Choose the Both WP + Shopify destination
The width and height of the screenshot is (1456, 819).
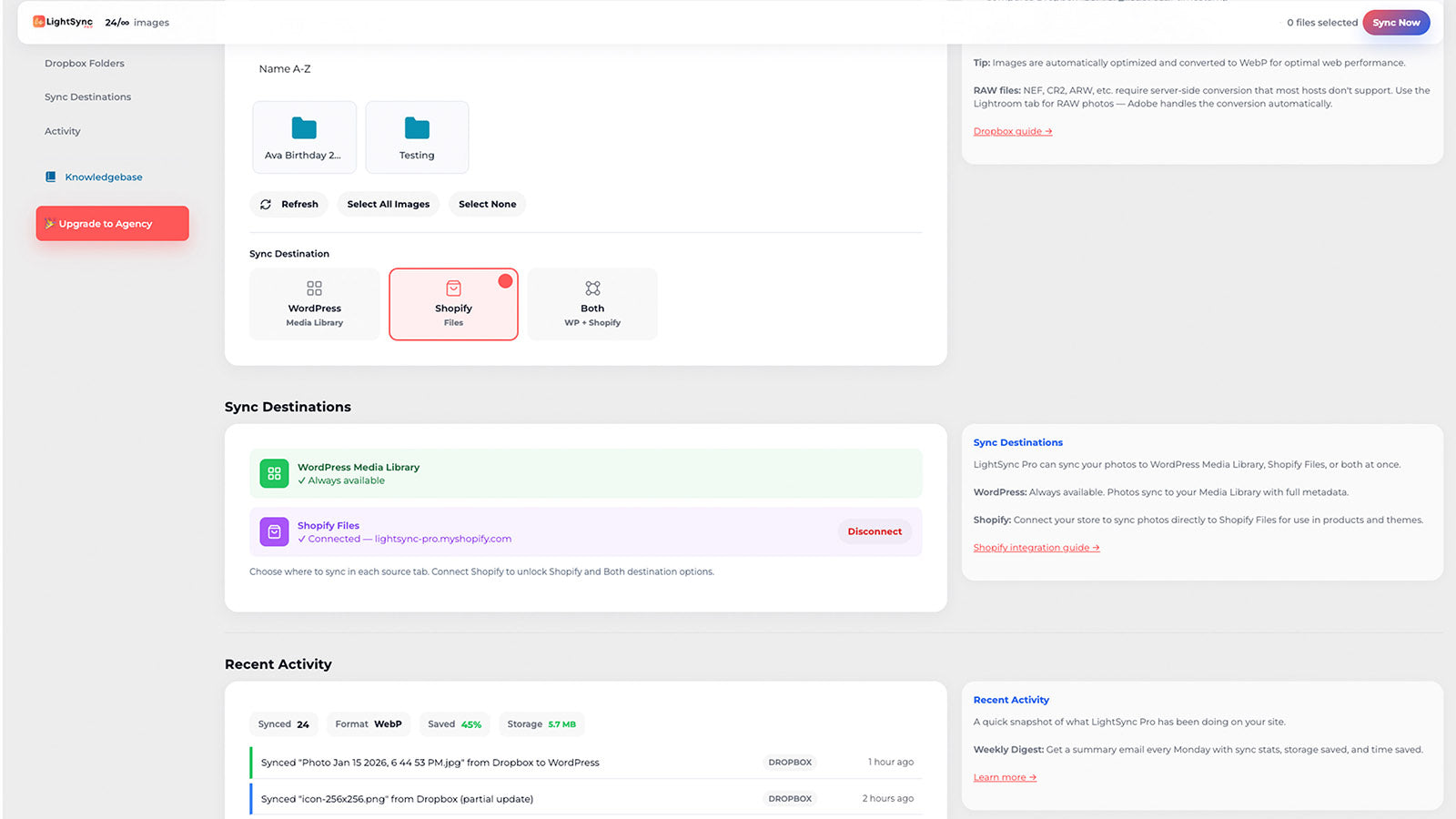click(592, 304)
